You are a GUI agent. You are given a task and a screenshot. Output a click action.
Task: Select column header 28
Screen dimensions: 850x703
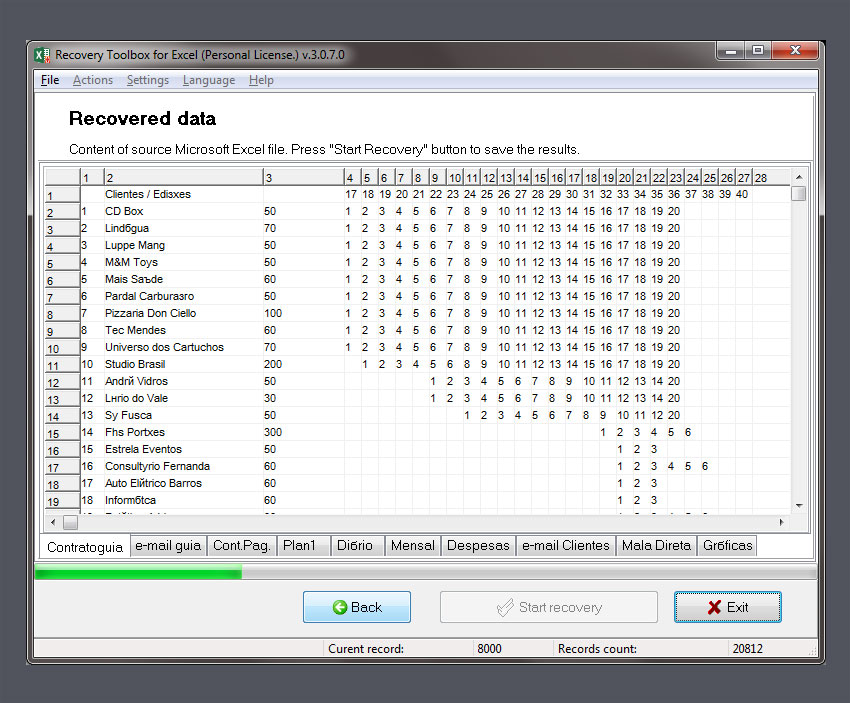771,177
